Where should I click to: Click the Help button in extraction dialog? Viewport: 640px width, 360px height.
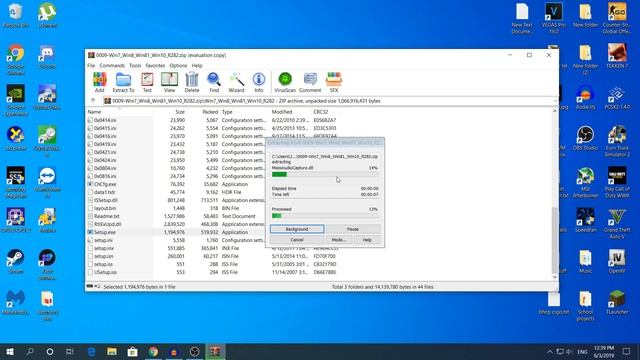[367, 240]
